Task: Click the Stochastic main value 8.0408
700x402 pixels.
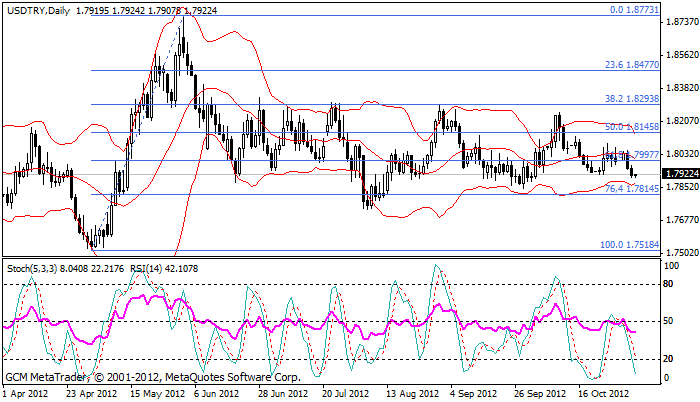Action: coord(74,269)
